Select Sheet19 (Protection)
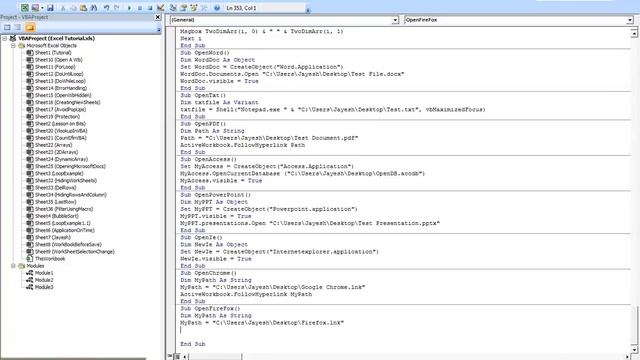The image size is (640, 360). coord(57,117)
